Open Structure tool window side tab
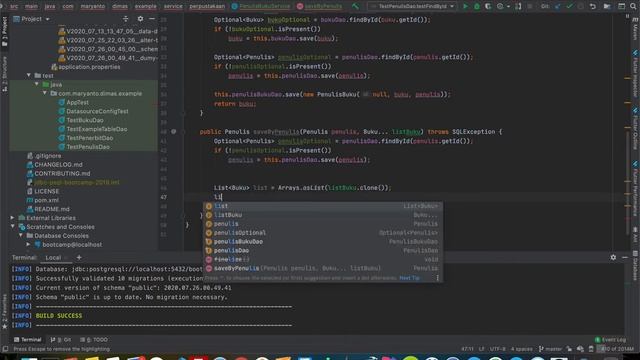Viewport: 640px width, 360px height. click(x=4, y=74)
